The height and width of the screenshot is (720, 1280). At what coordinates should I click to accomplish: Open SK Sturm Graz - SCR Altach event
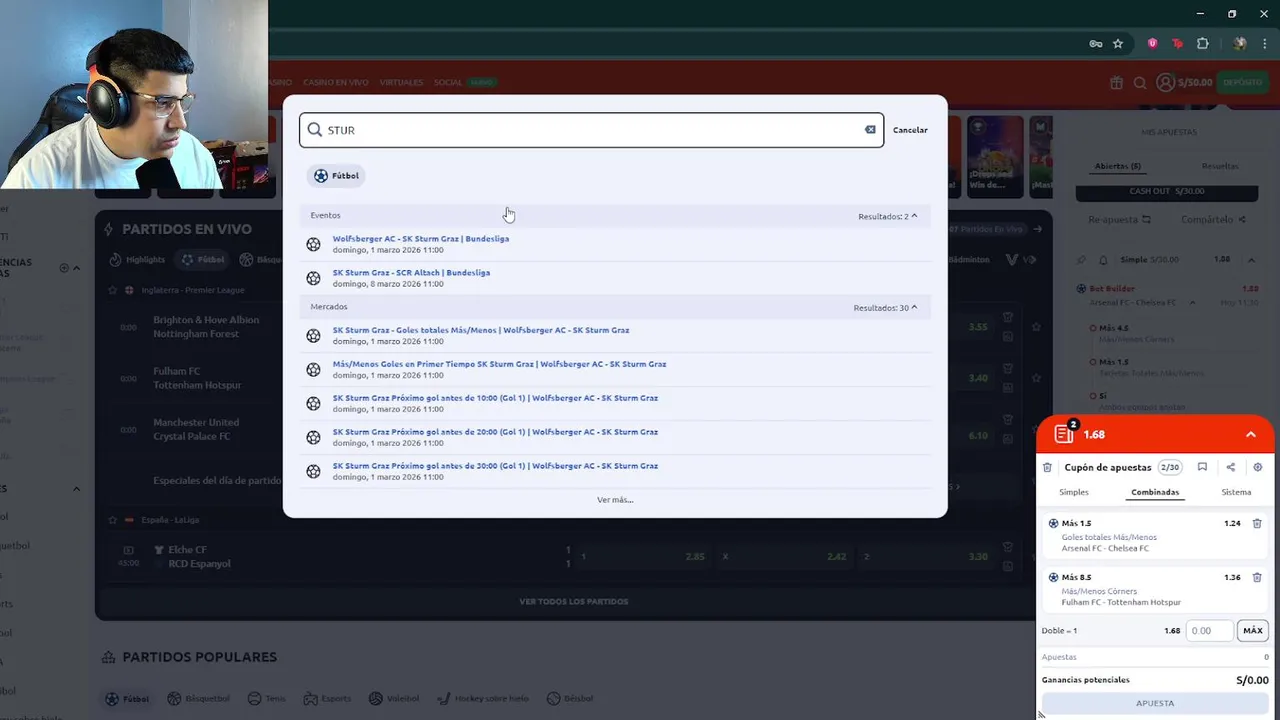pos(411,272)
